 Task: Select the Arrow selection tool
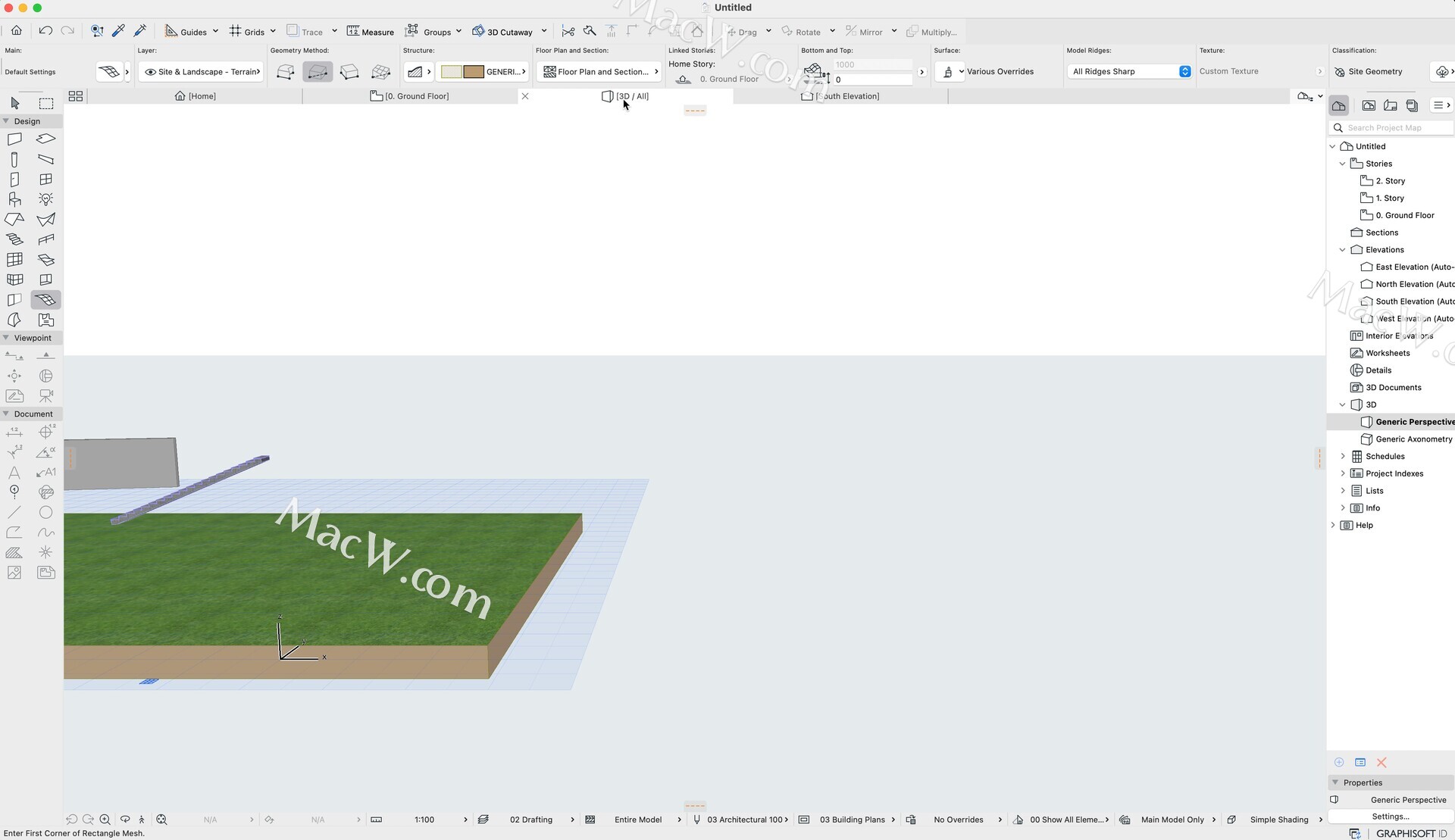14,103
